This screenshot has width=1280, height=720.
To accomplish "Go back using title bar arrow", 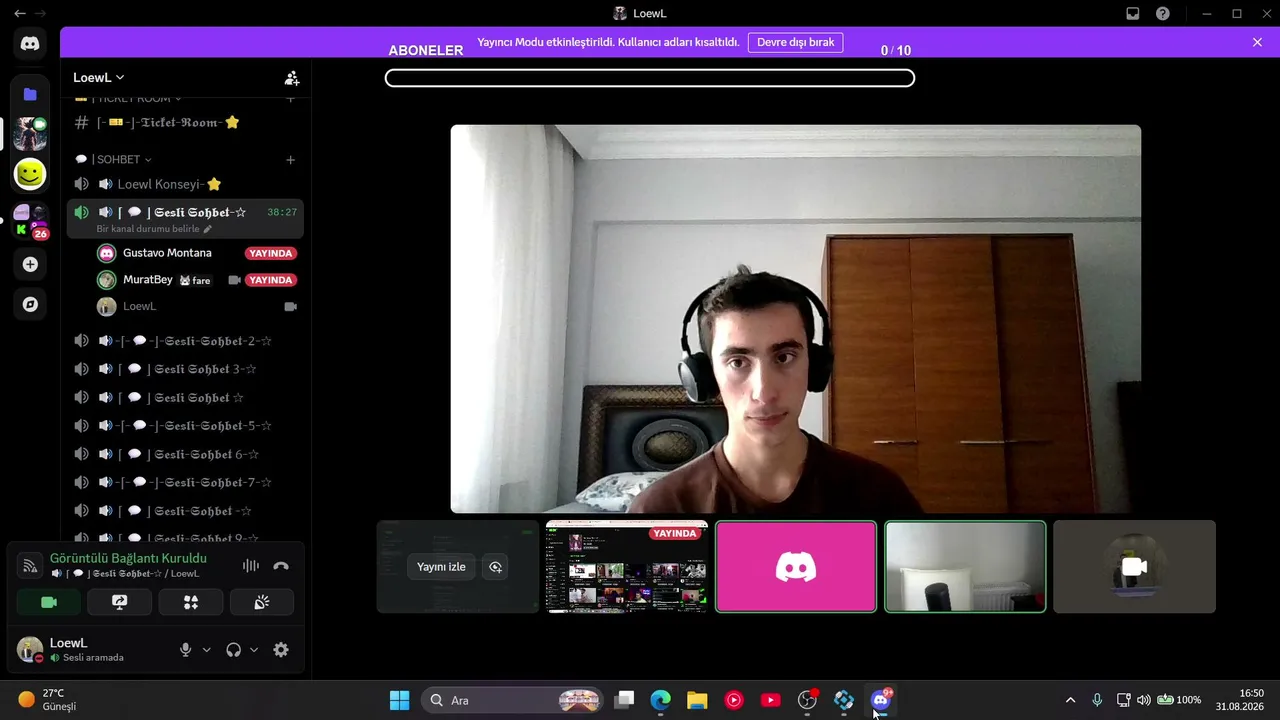I will (x=20, y=14).
